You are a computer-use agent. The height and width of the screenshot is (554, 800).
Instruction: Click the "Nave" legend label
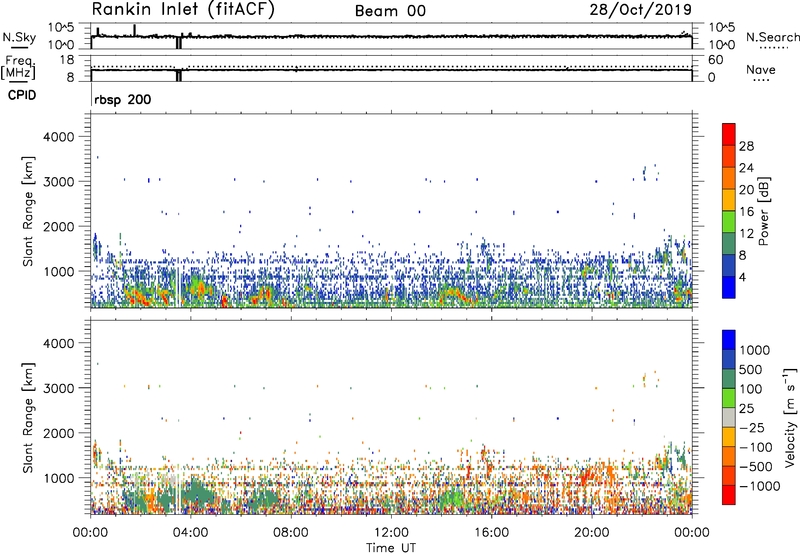point(761,70)
